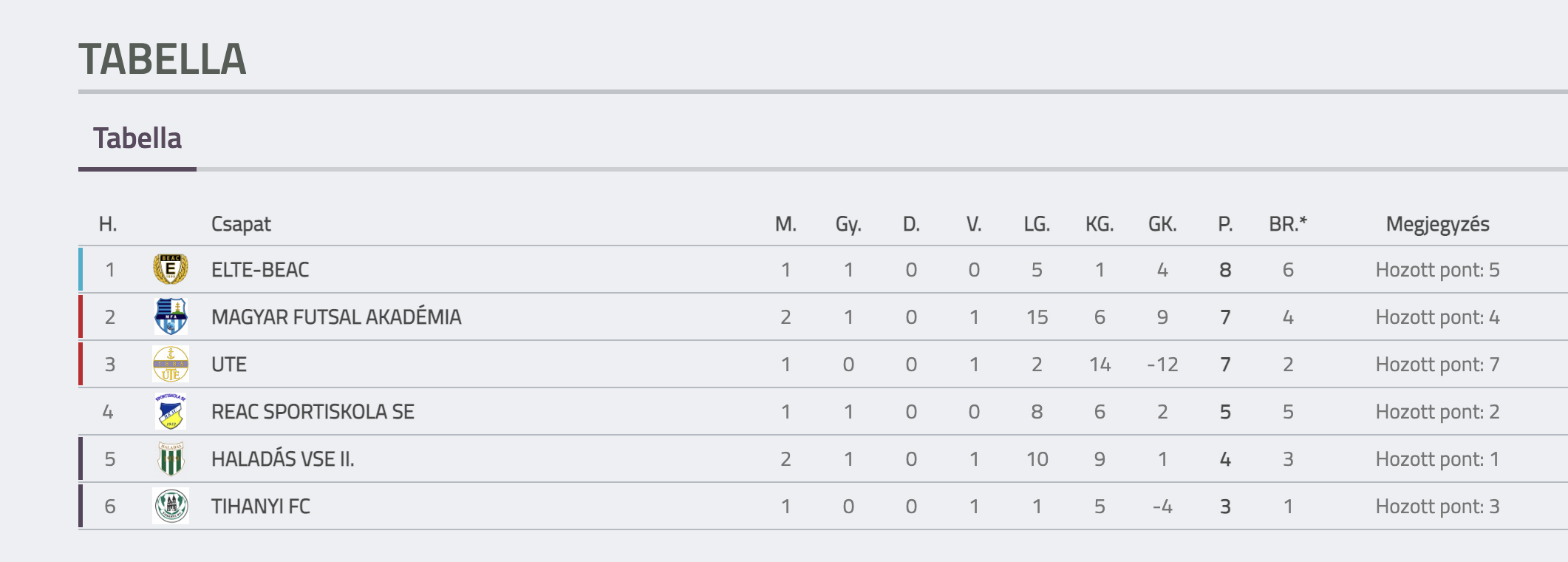Viewport: 1568px width, 562px height.
Task: Click the Csapat column header
Action: (241, 224)
